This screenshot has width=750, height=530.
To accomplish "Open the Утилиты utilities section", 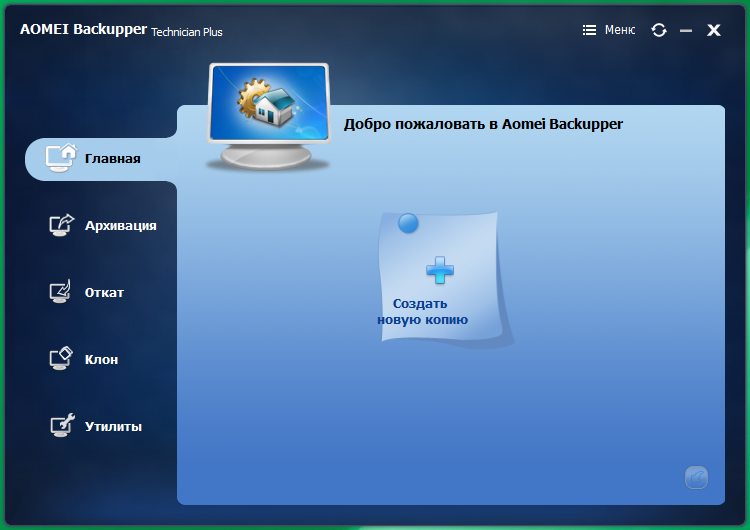I will tap(96, 426).
